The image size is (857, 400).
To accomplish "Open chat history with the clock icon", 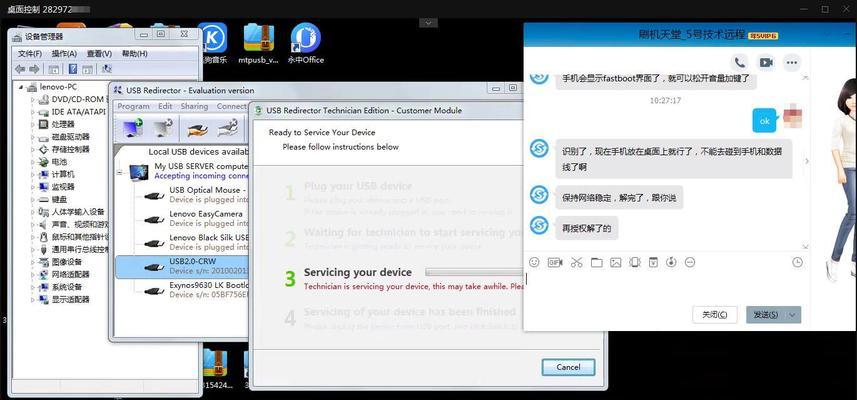I will 797,262.
